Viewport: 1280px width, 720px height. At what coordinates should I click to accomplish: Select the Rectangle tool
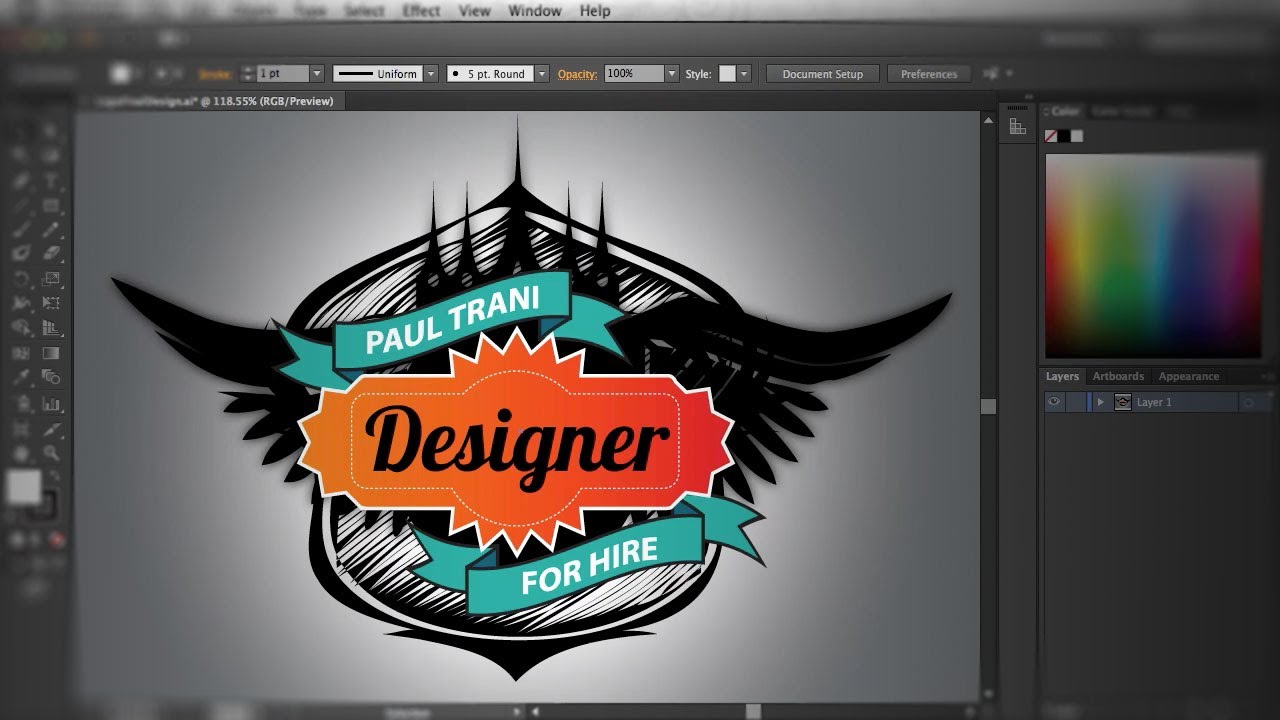pos(51,205)
